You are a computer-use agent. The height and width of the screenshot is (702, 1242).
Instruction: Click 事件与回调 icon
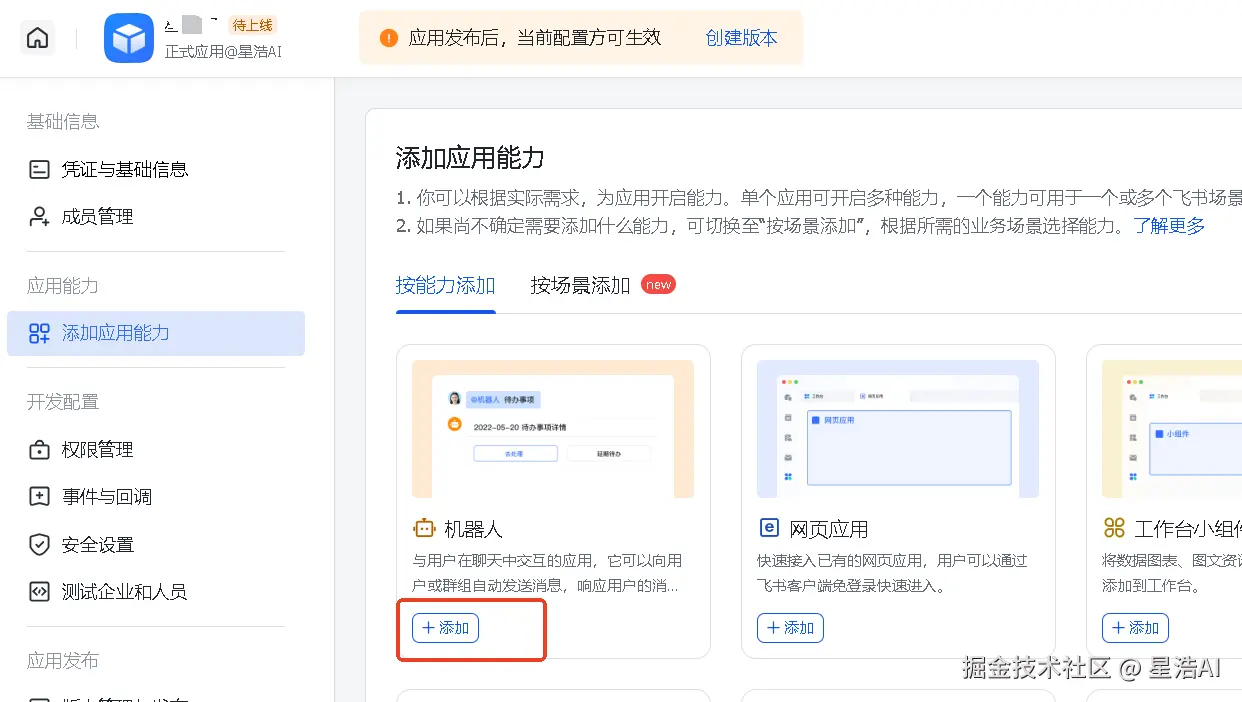point(39,496)
